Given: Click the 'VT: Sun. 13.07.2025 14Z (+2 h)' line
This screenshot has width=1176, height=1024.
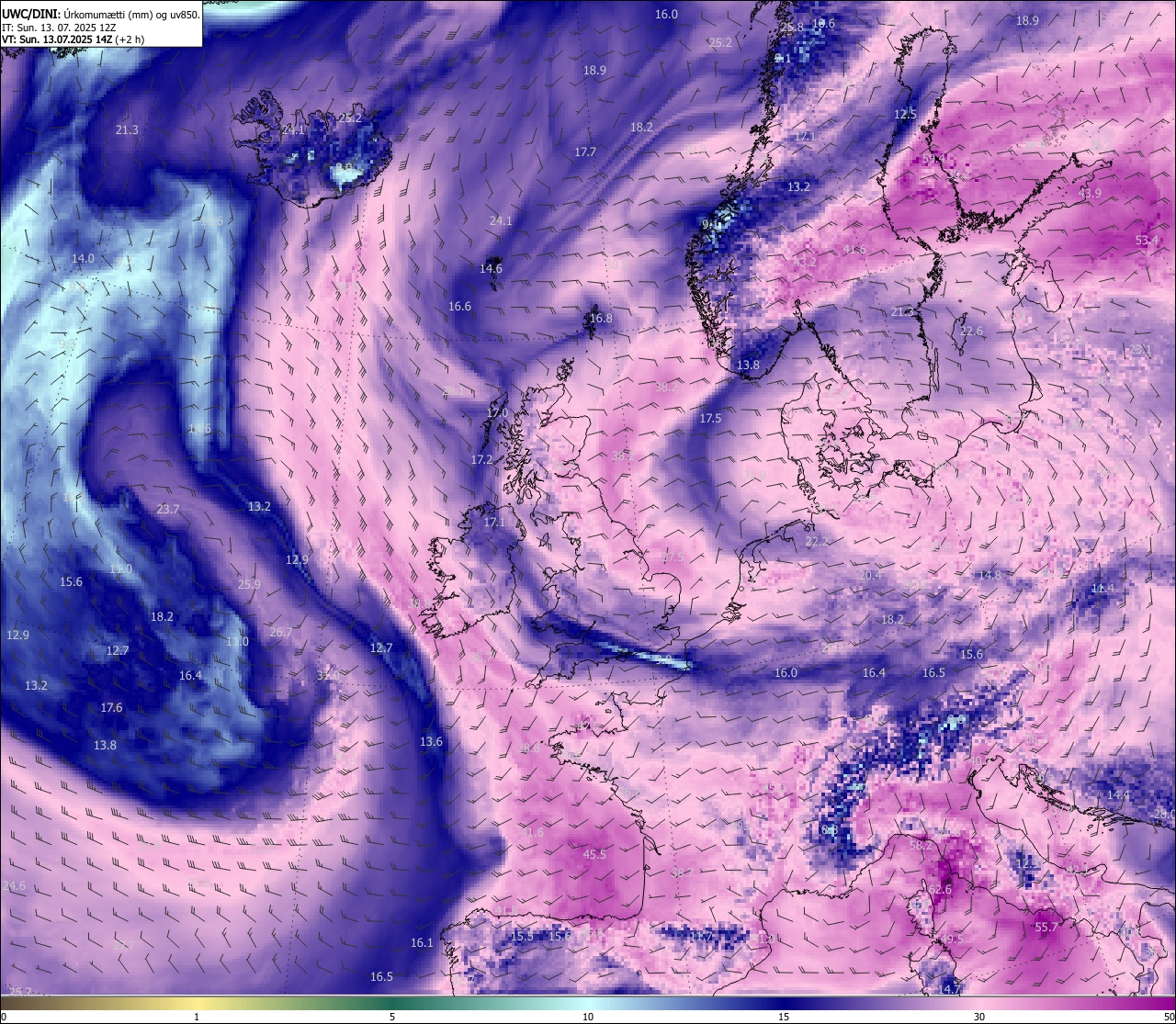Looking at the screenshot, I should (73, 39).
